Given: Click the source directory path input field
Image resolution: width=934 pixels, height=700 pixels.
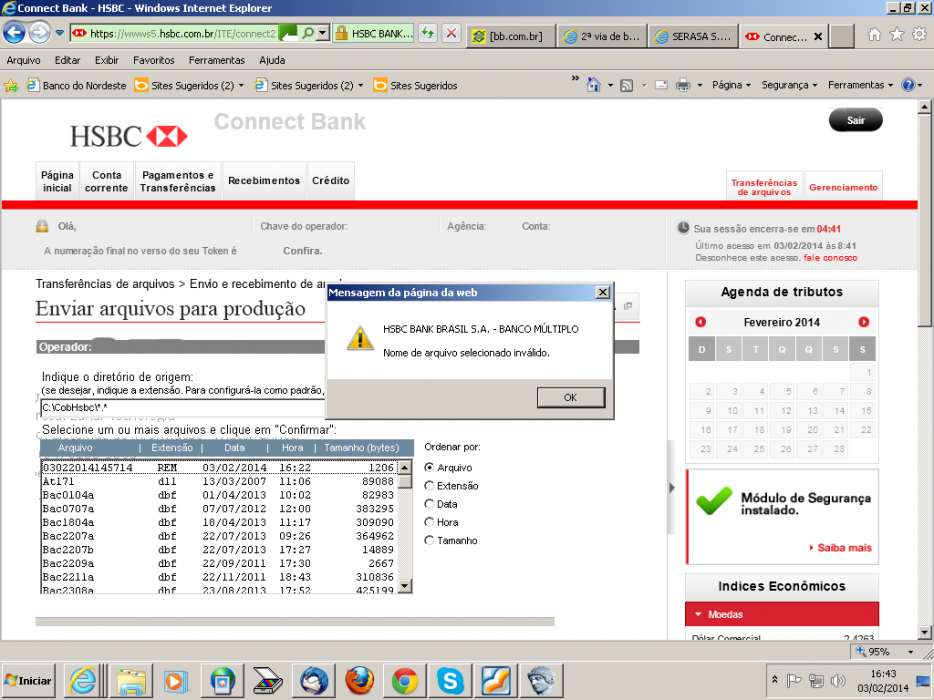Looking at the screenshot, I should pos(183,408).
